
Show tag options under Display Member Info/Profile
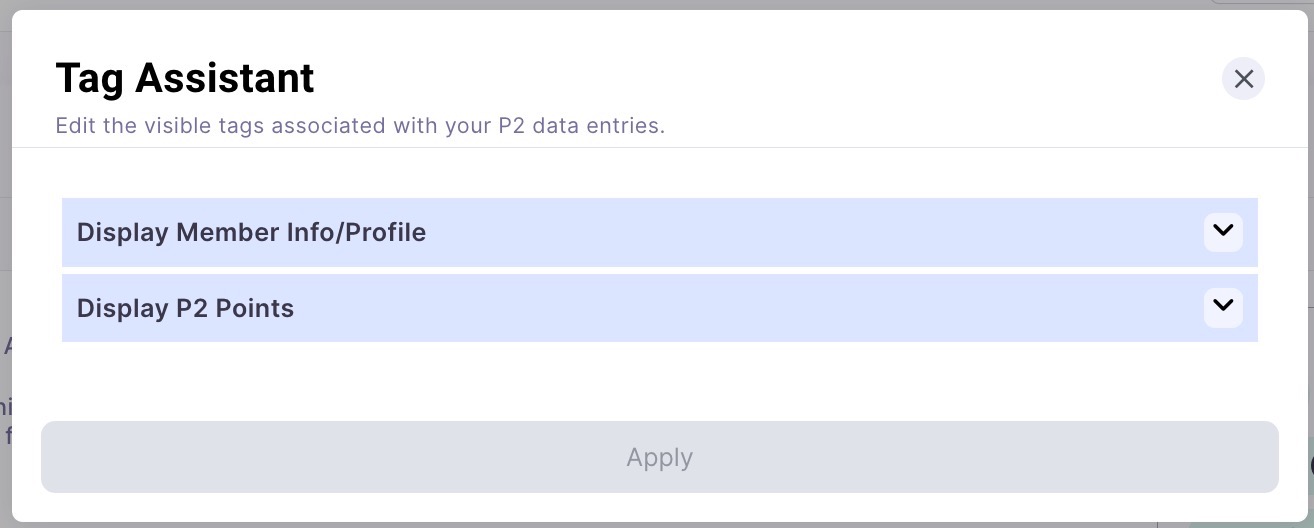pyautogui.click(x=660, y=232)
